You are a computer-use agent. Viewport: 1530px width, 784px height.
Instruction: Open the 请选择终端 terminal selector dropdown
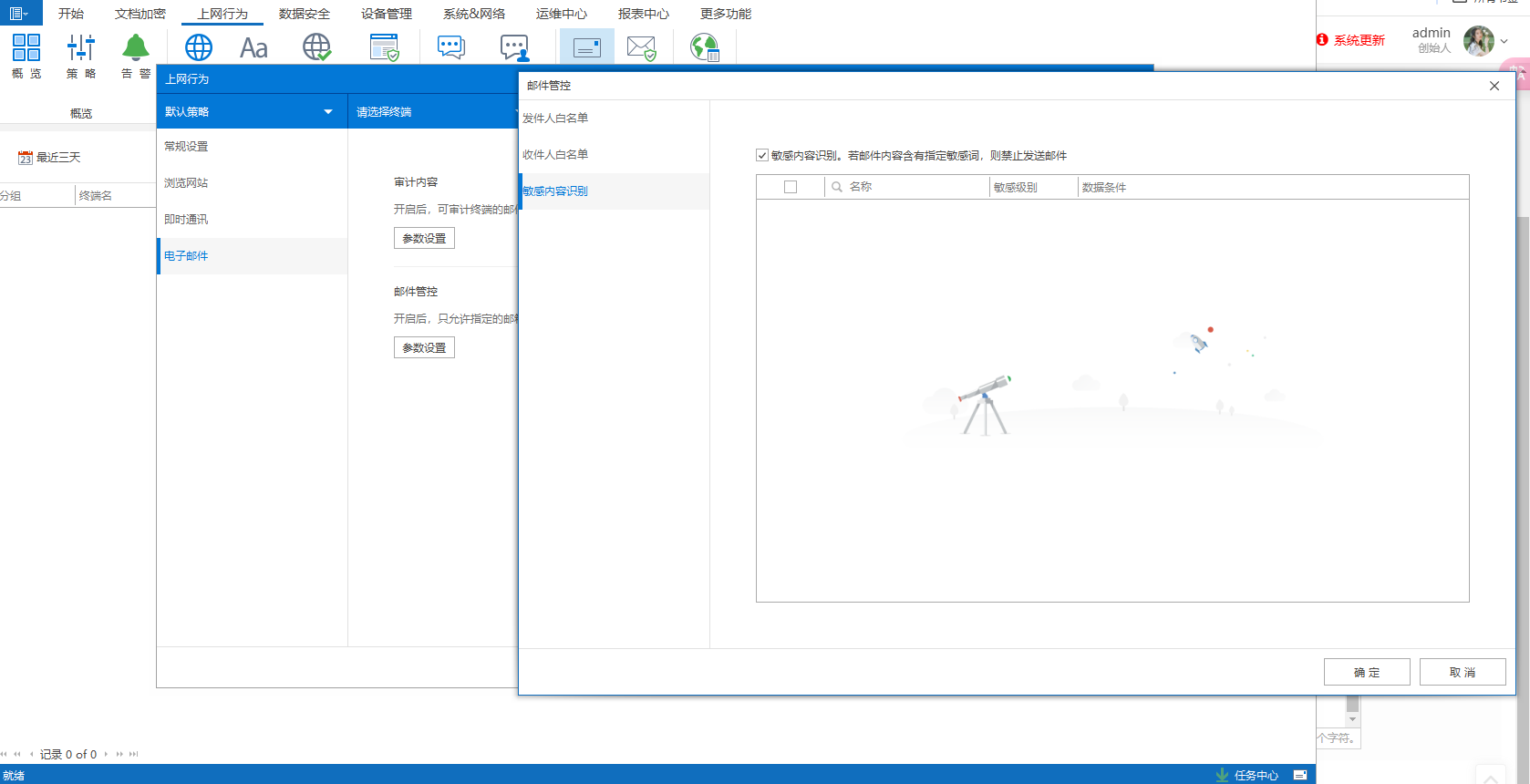click(433, 112)
